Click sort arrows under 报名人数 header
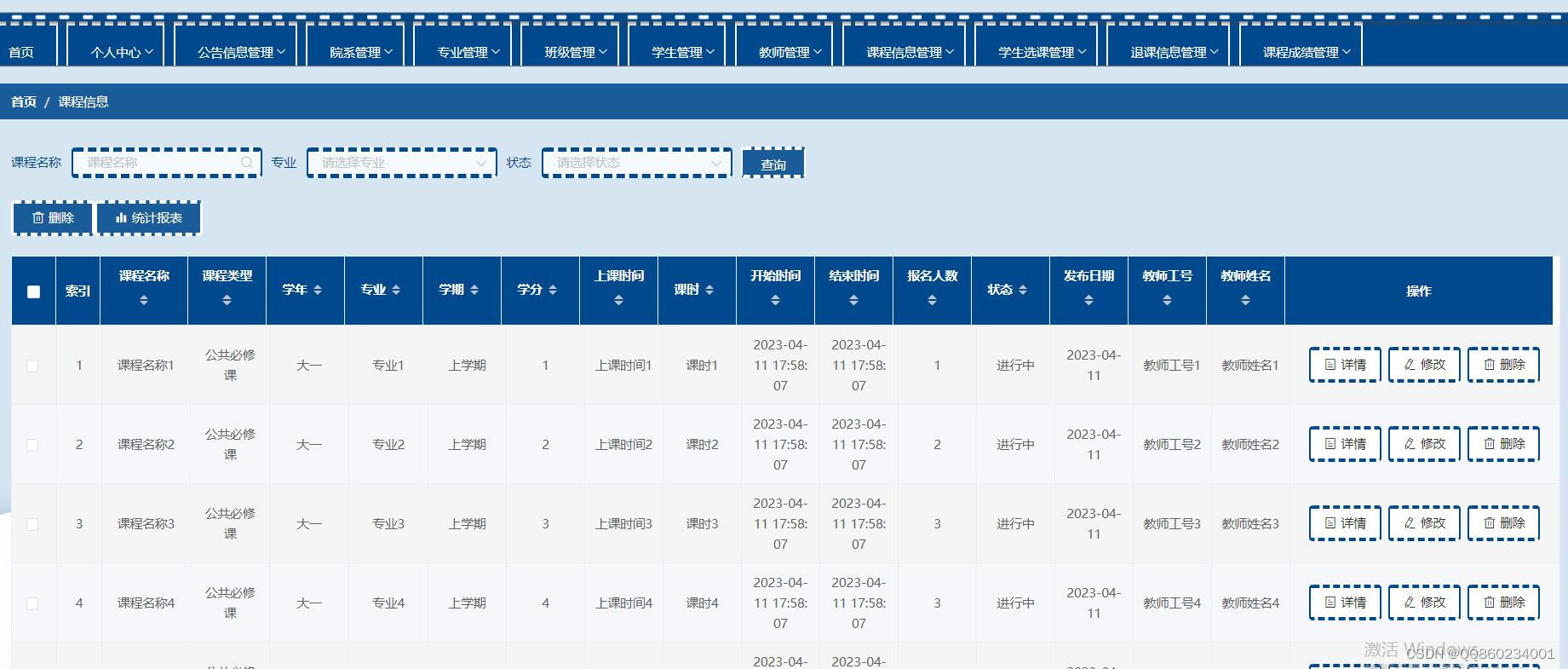Image resolution: width=1568 pixels, height=669 pixels. click(932, 300)
